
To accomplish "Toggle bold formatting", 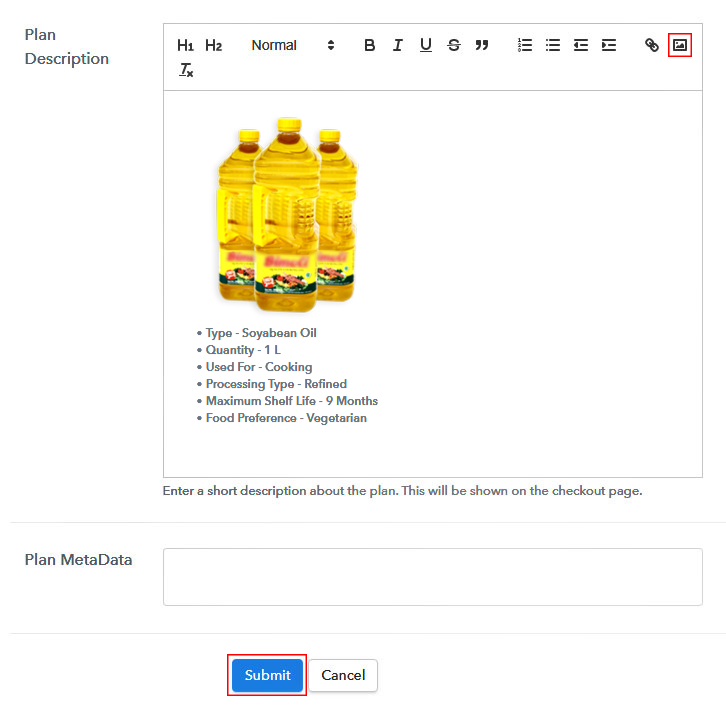I will tap(369, 45).
